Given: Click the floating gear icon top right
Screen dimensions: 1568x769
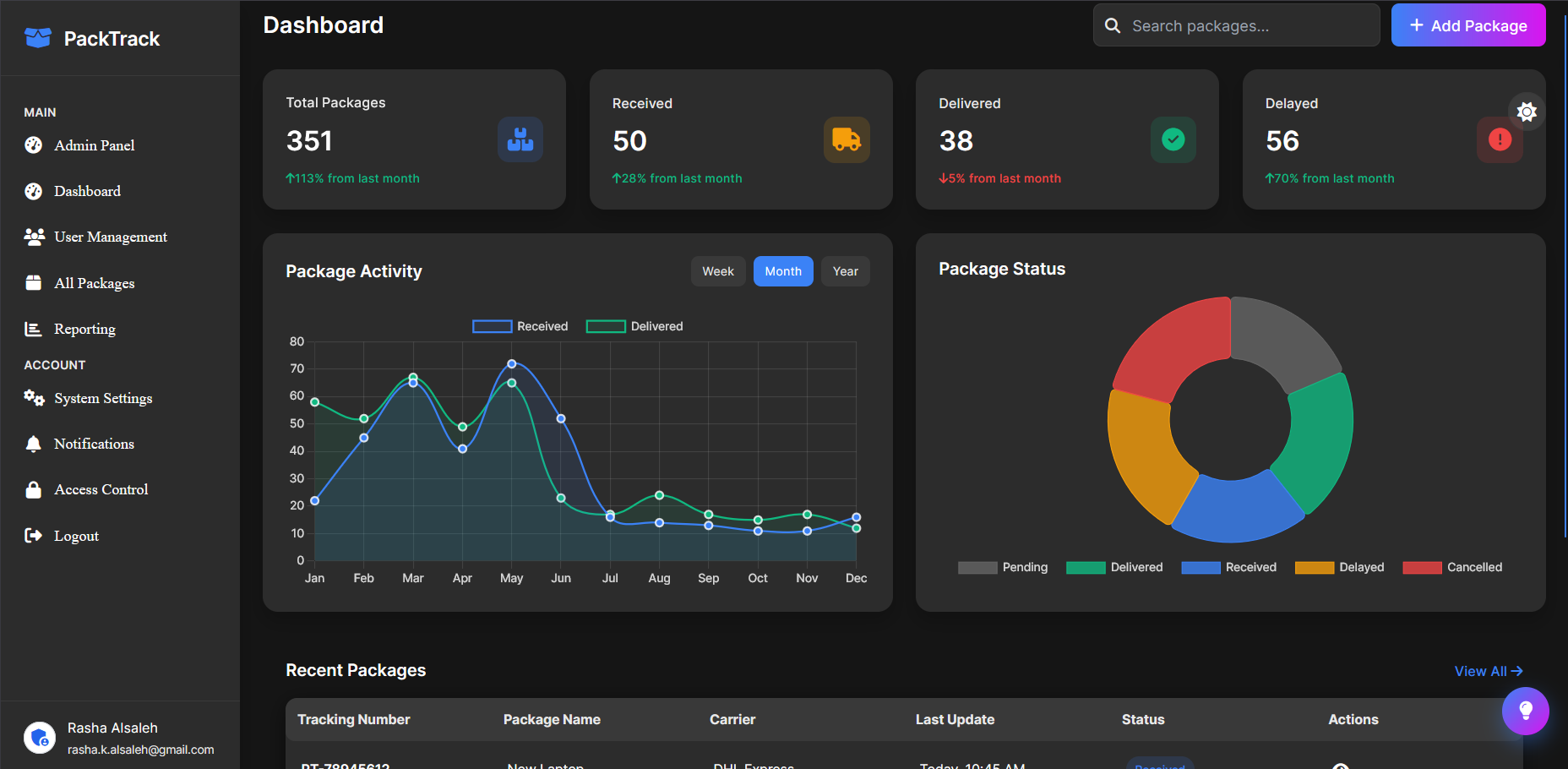Looking at the screenshot, I should point(1527,112).
